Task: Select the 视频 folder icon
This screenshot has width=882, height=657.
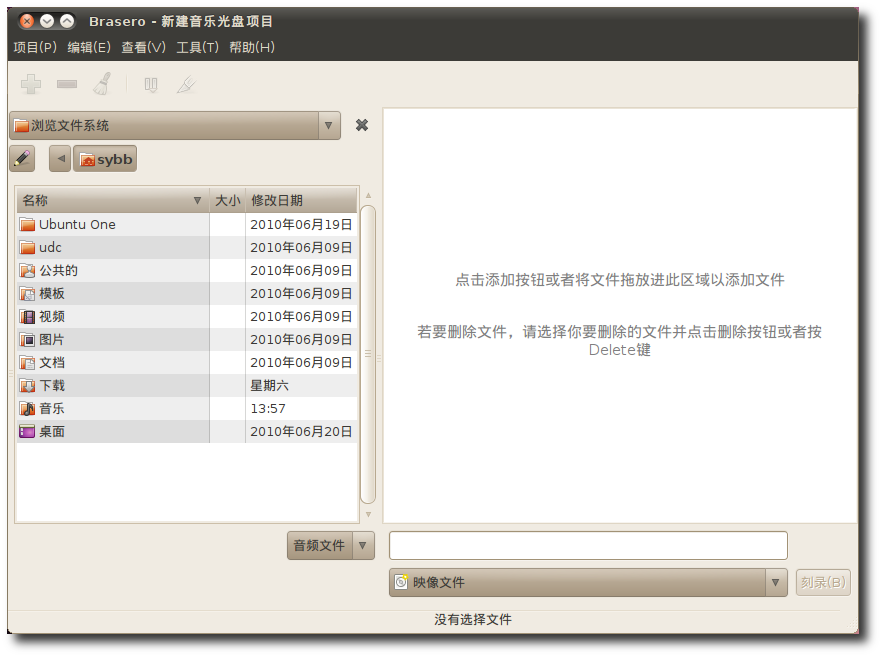Action: [x=27, y=317]
